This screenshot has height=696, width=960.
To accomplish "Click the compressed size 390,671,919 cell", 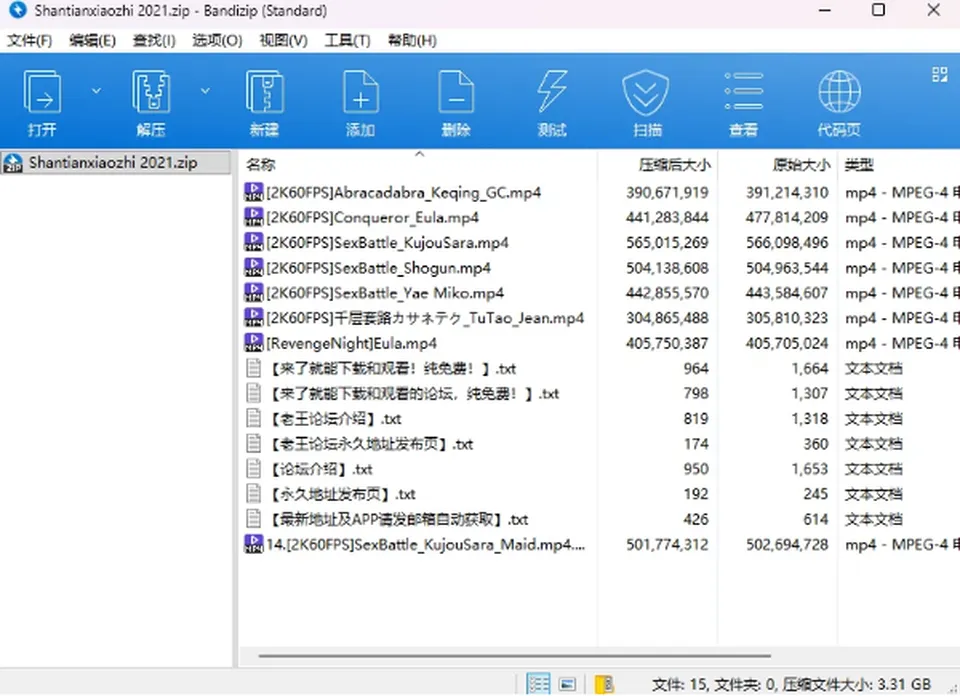I will click(x=667, y=193).
